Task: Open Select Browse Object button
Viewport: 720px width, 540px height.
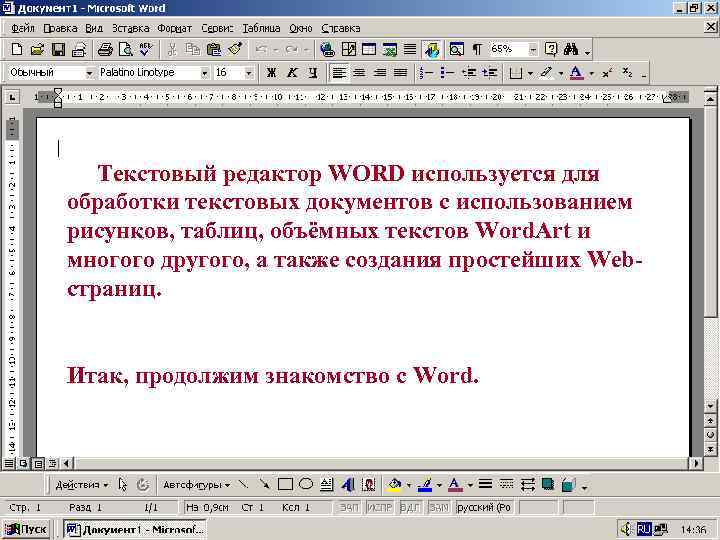Action: pyautogui.click(x=710, y=434)
